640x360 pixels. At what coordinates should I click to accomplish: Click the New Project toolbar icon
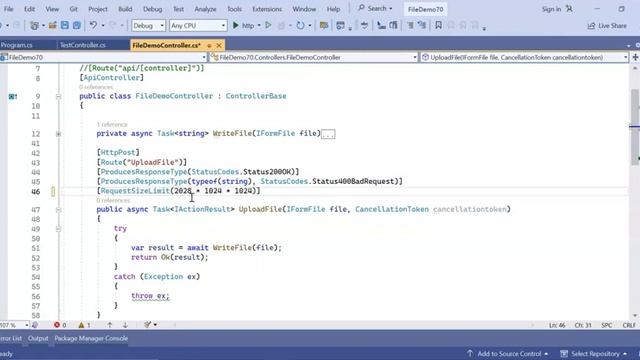pos(34,26)
